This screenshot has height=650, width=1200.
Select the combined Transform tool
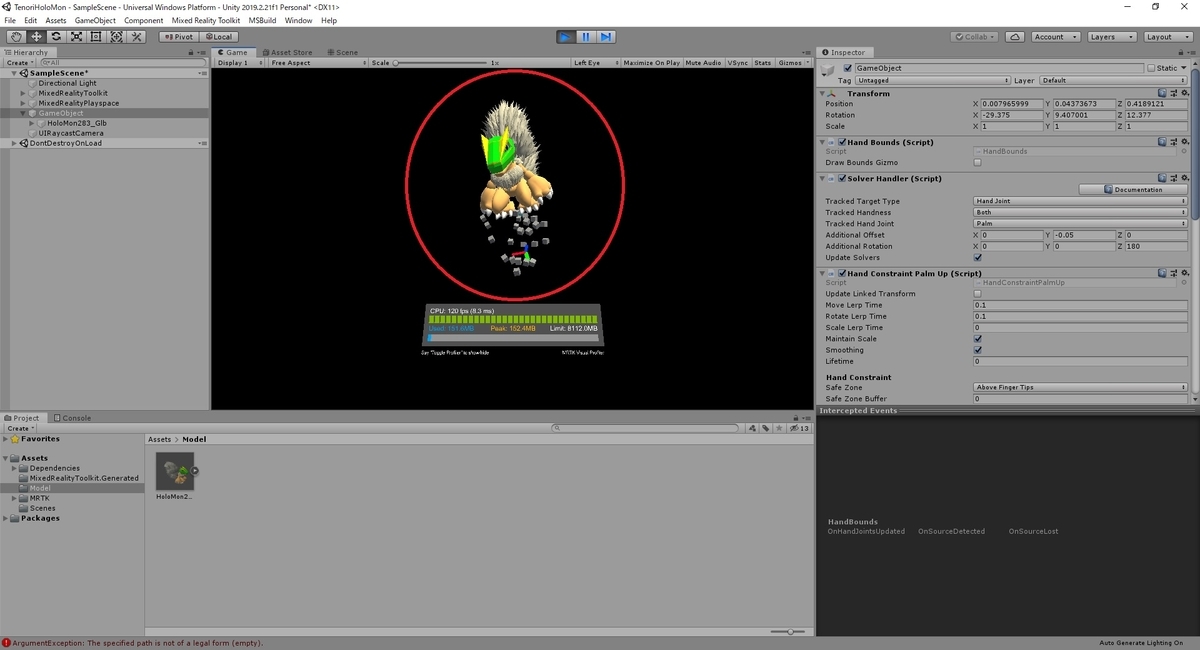pyautogui.click(x=116, y=37)
